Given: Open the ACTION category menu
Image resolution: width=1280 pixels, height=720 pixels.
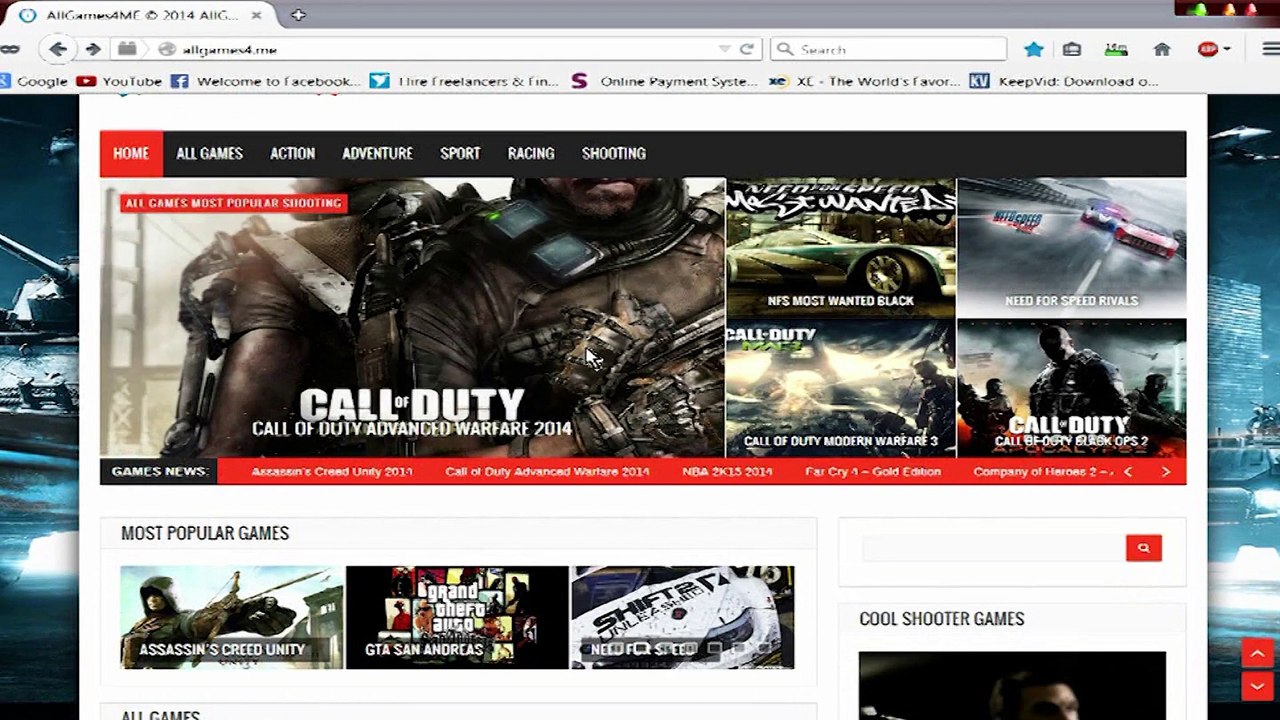Looking at the screenshot, I should (x=292, y=154).
